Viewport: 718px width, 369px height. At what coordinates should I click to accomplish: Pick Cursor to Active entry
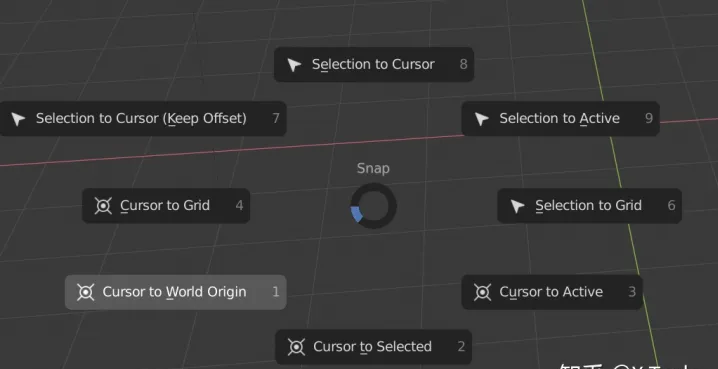click(552, 292)
